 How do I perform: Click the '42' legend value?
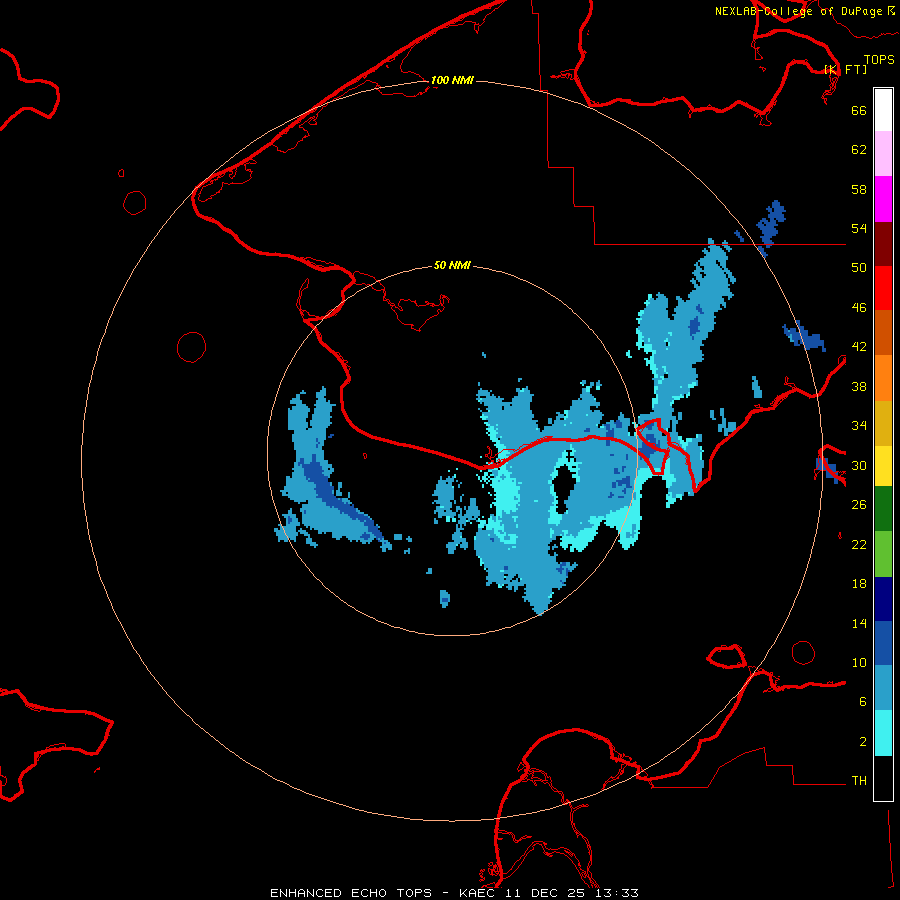859,347
